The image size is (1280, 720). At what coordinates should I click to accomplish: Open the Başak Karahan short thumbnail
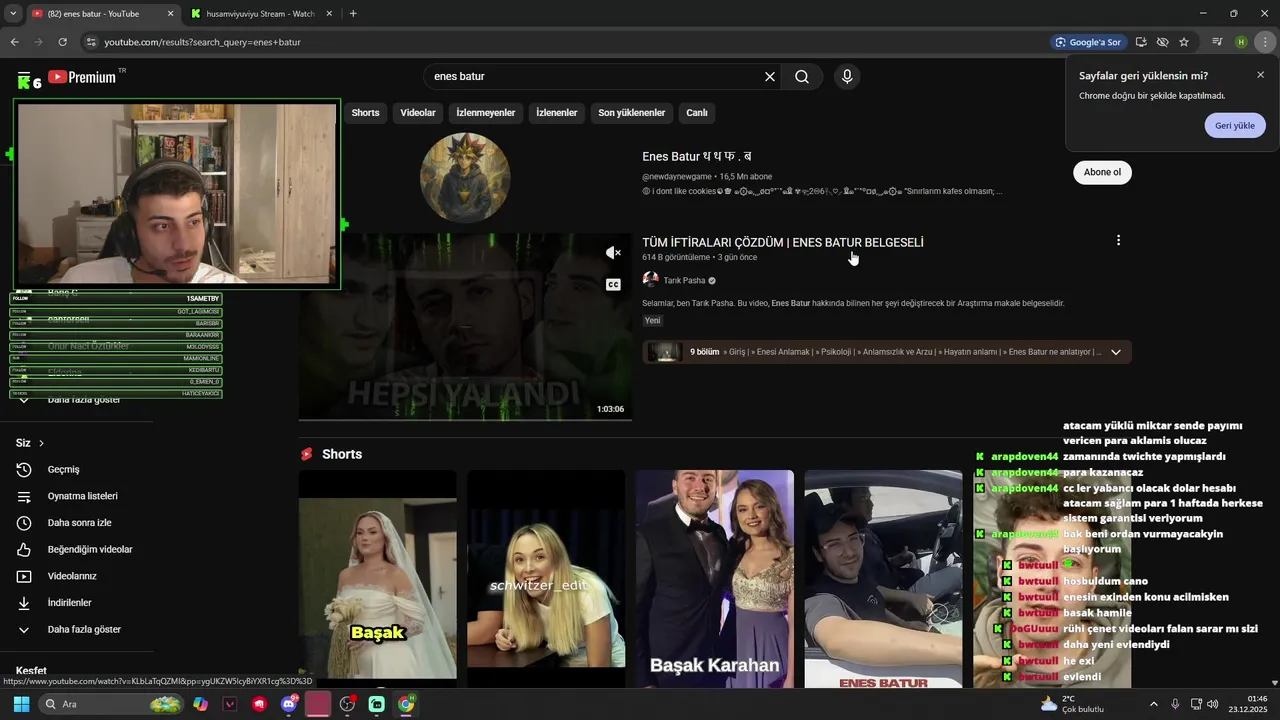pos(715,578)
